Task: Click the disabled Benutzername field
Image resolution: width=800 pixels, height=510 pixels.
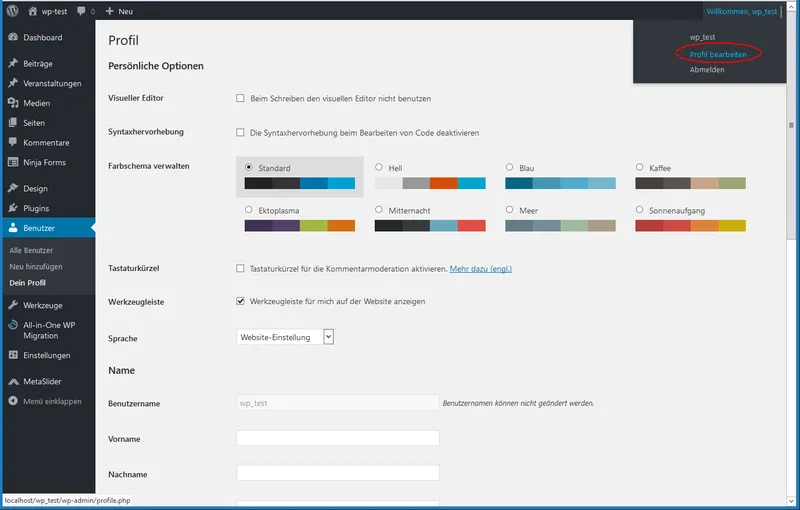Action: [338, 402]
